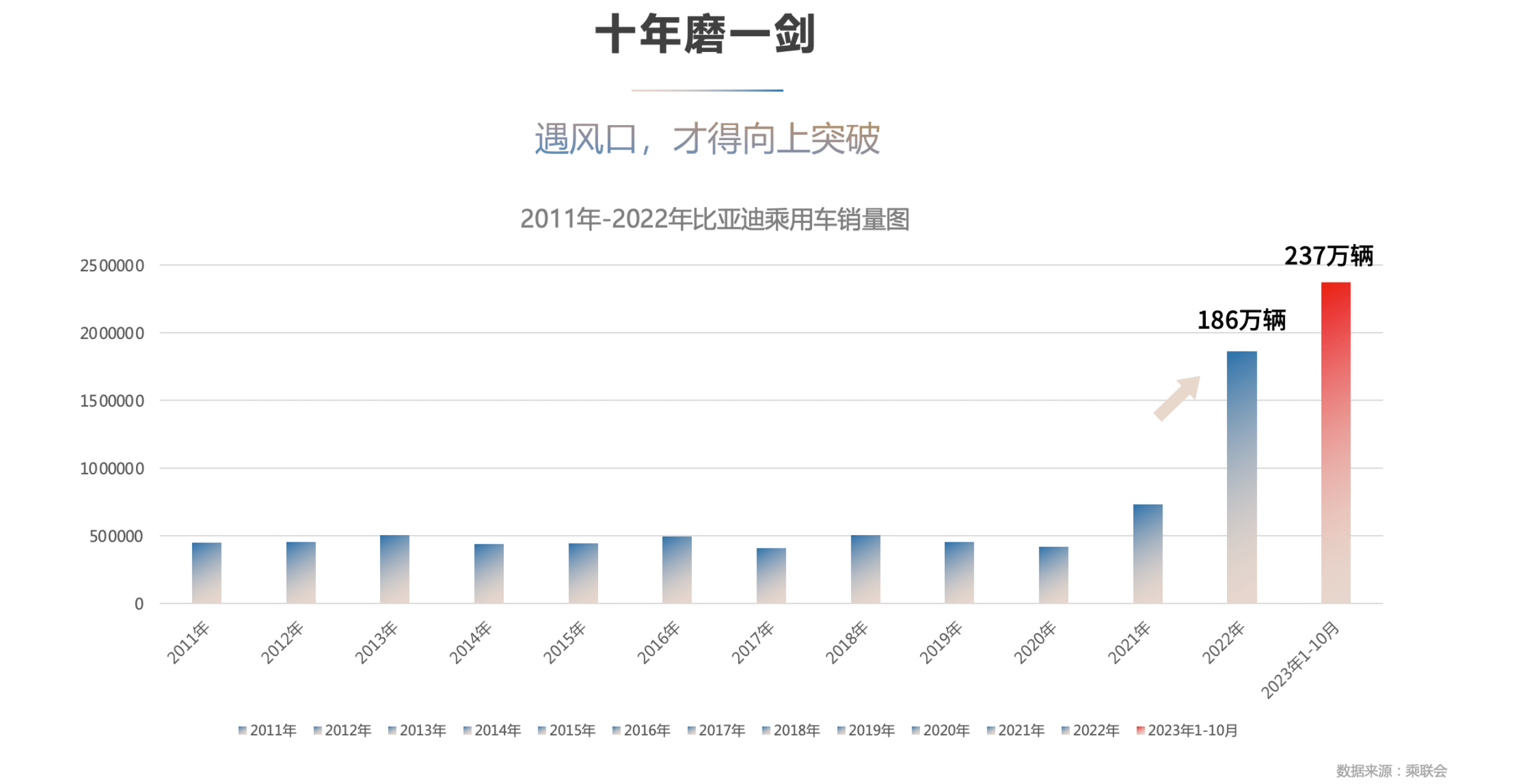The width and height of the screenshot is (1514, 784).
Task: Click the 2020年 x-axis label
Action: 1034,643
